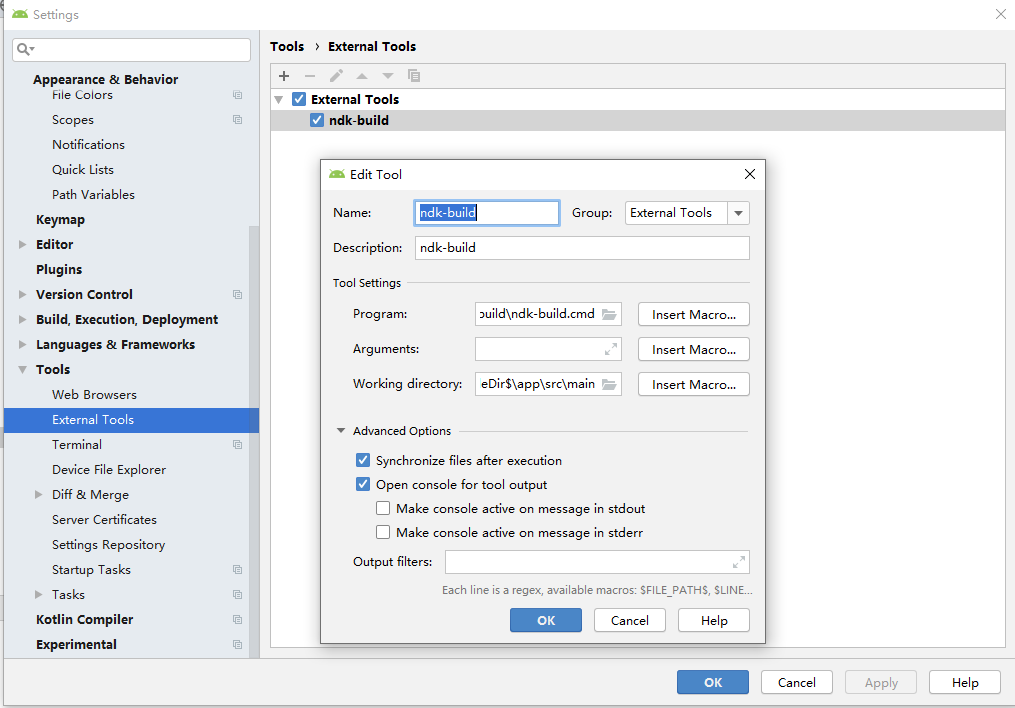This screenshot has height=708, width=1015.
Task: Expand the Tasks settings node
Action: coord(38,595)
